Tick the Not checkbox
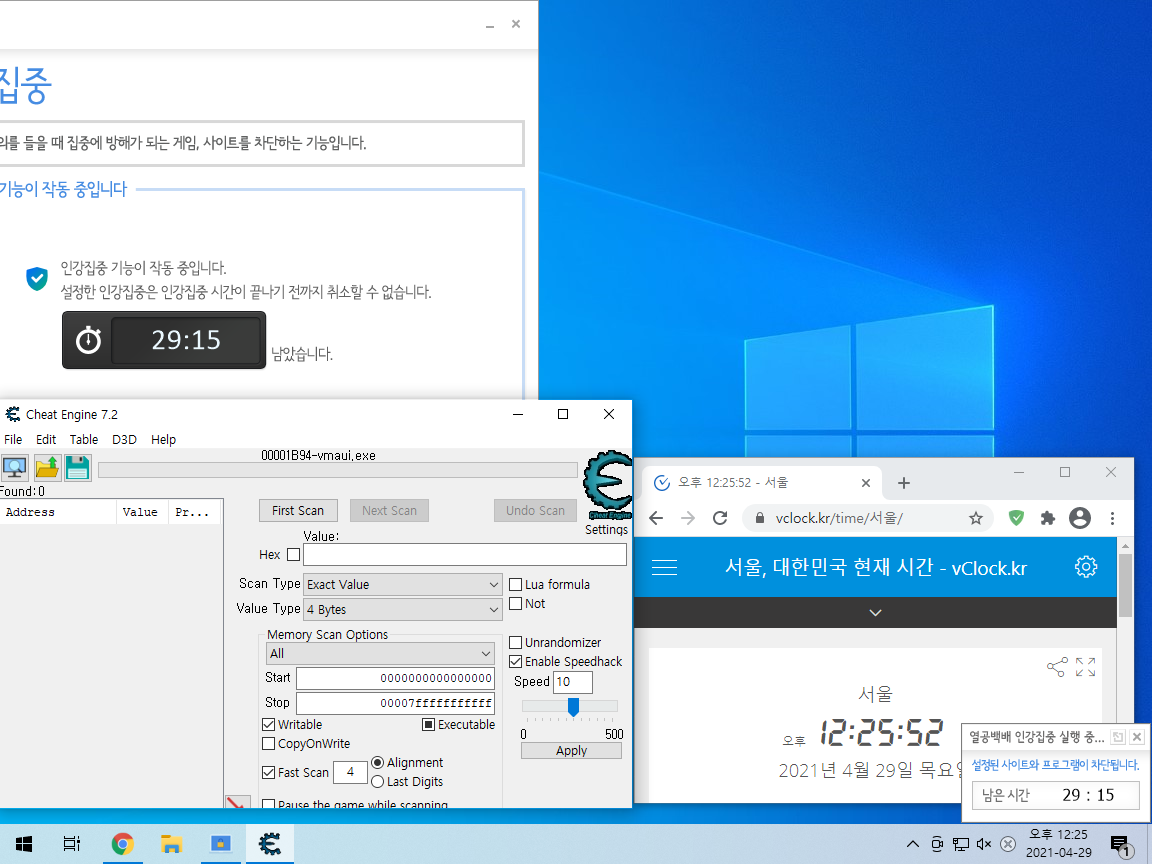1152x864 pixels. [516, 604]
